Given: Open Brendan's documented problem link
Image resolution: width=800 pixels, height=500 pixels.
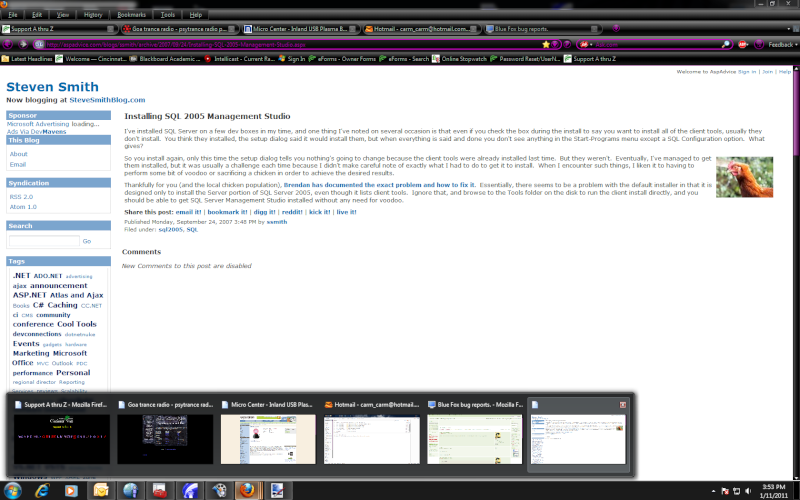Looking at the screenshot, I should coord(379,185).
